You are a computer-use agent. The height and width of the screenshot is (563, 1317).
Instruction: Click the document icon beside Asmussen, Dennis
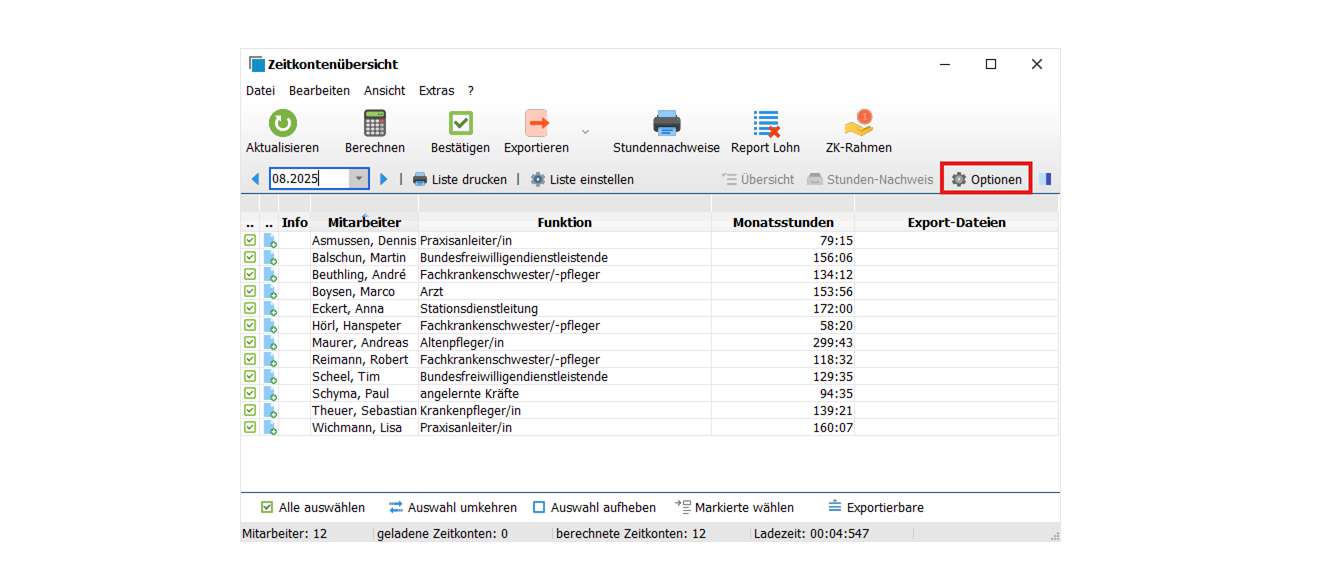[x=270, y=241]
